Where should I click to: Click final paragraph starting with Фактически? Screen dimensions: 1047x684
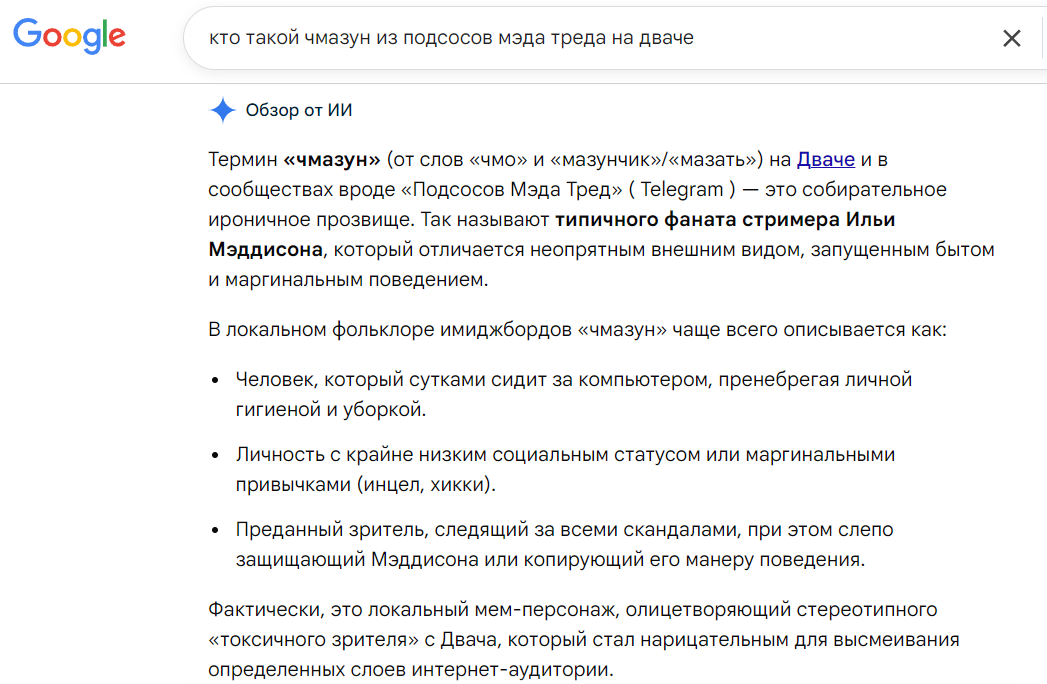pos(584,639)
